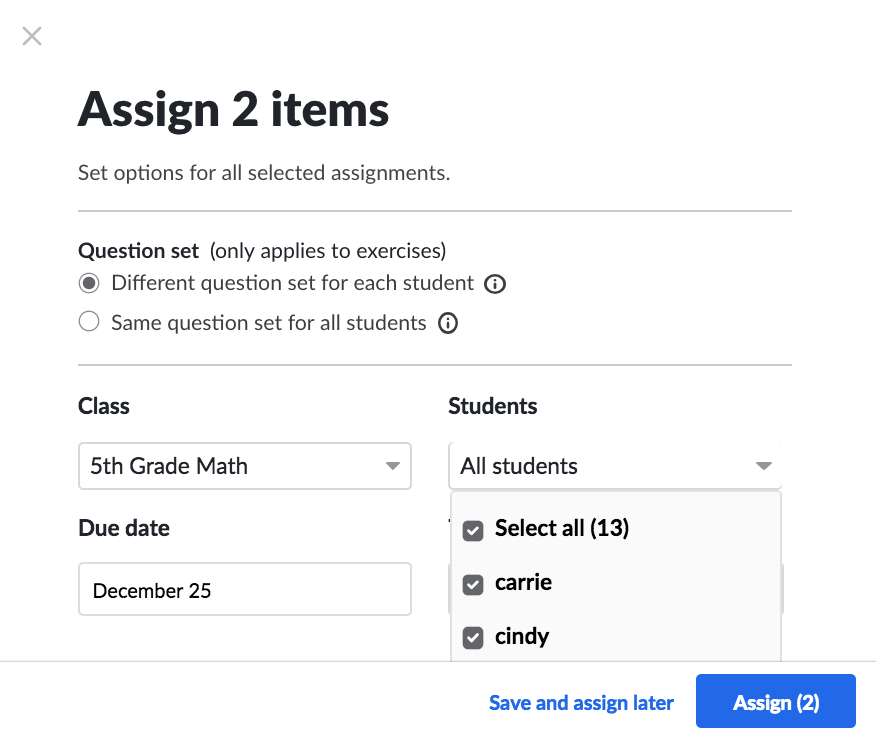This screenshot has height=736, width=876.
Task: Uncheck the checkbox for student carrie
Action: 473,584
